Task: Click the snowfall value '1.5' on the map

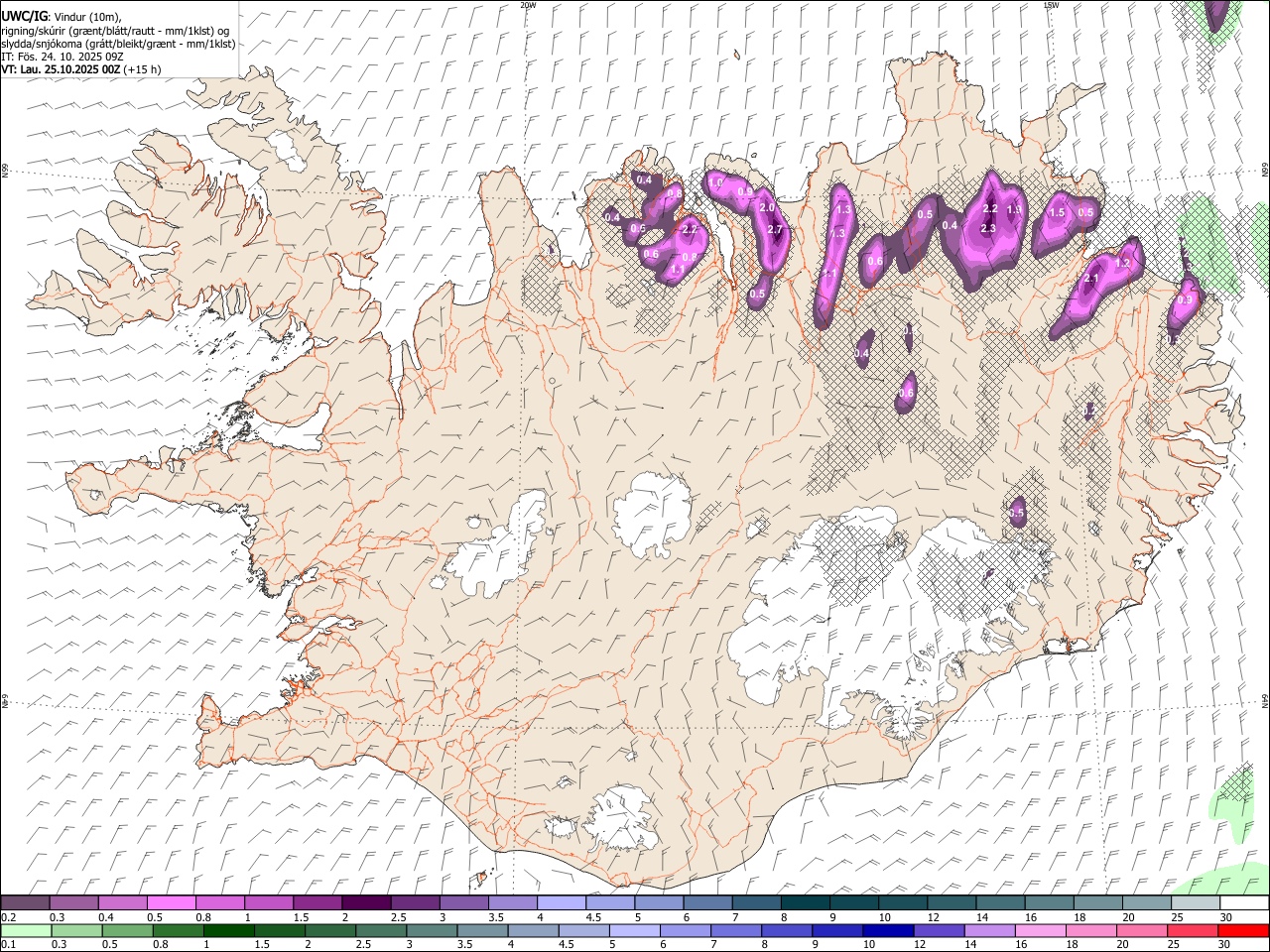Action: [x=1058, y=213]
